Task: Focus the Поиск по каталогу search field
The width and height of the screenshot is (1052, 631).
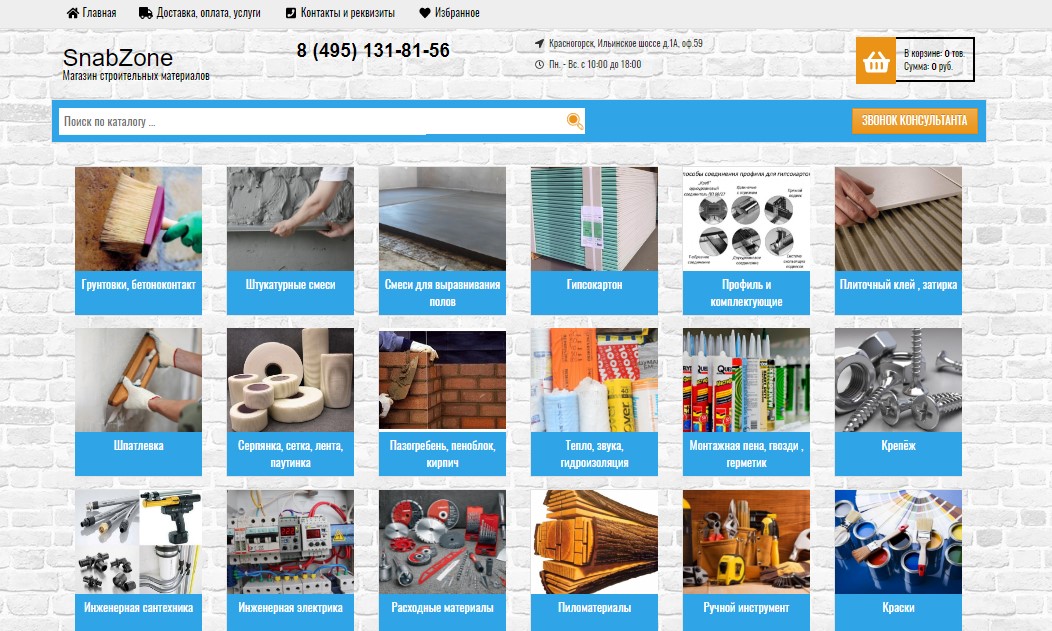Action: 312,121
